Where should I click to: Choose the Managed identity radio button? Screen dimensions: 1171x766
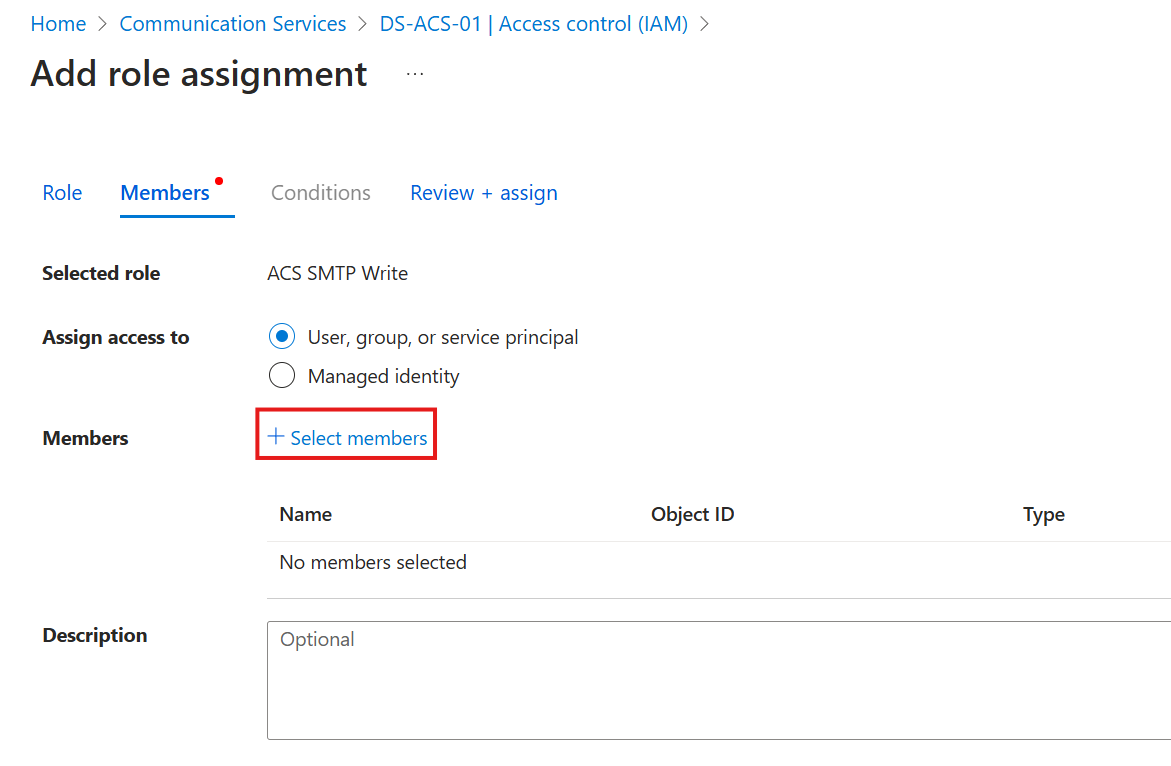pos(282,376)
